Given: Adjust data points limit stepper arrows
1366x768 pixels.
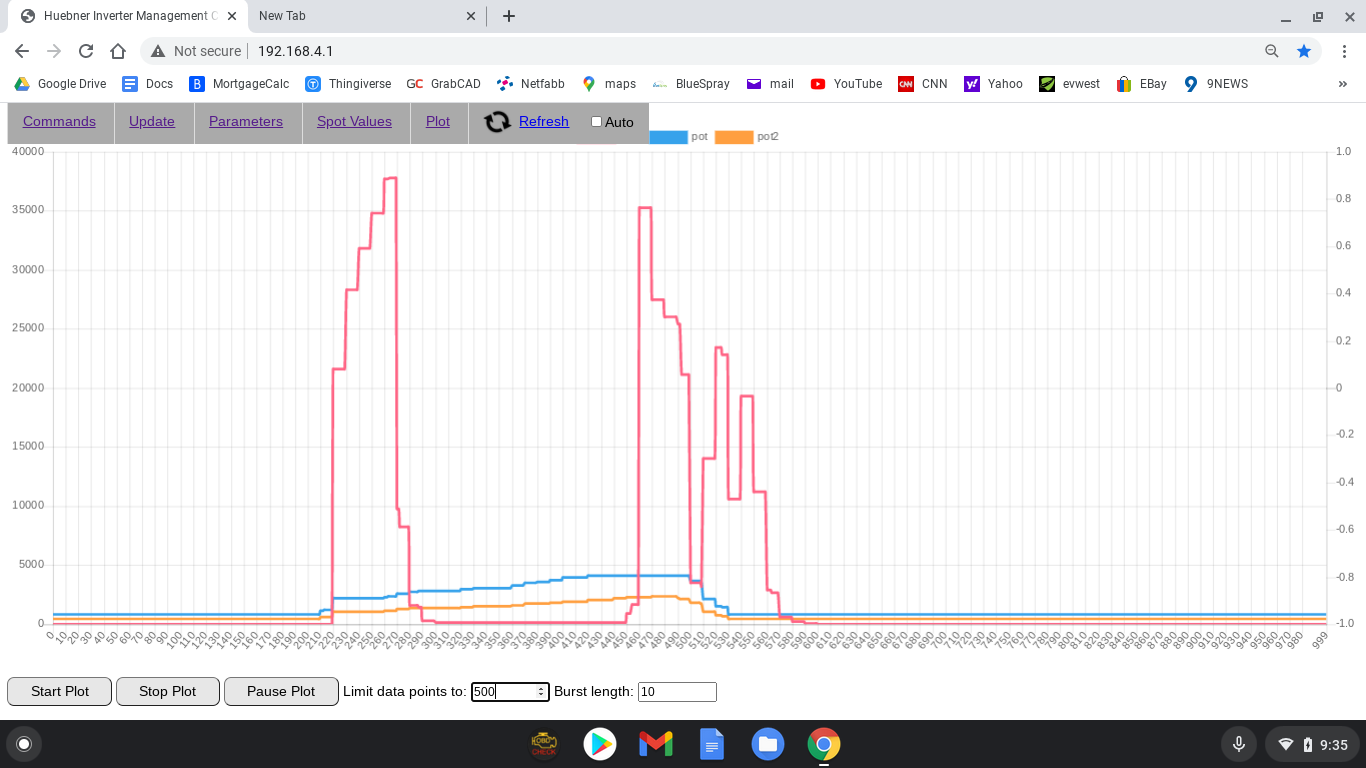Looking at the screenshot, I should [541, 691].
